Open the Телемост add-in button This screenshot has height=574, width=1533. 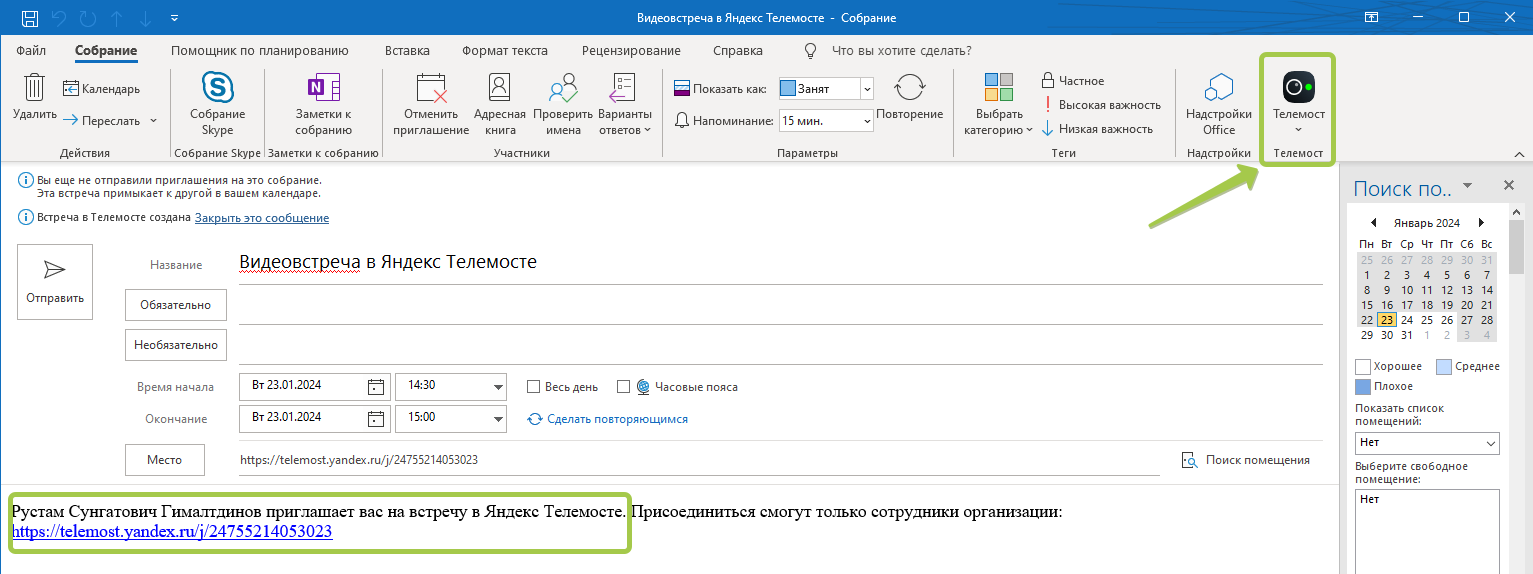(1298, 103)
